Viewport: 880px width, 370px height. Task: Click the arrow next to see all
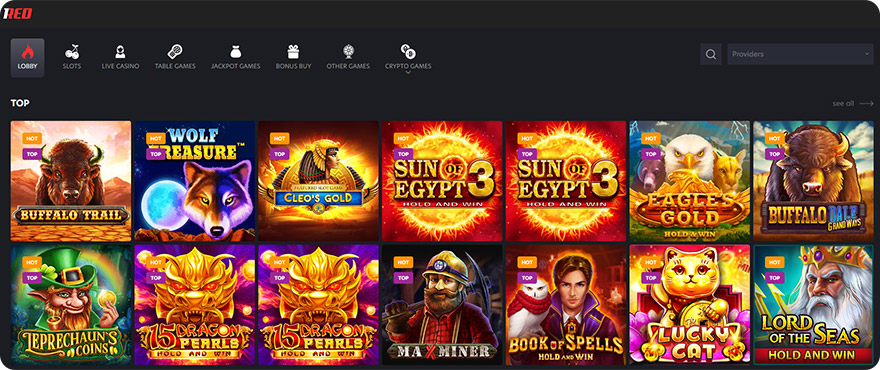866,103
